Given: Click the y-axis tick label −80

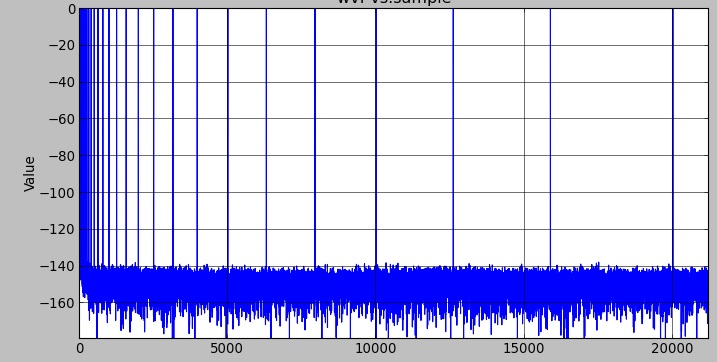Looking at the screenshot, I should coord(62,156).
